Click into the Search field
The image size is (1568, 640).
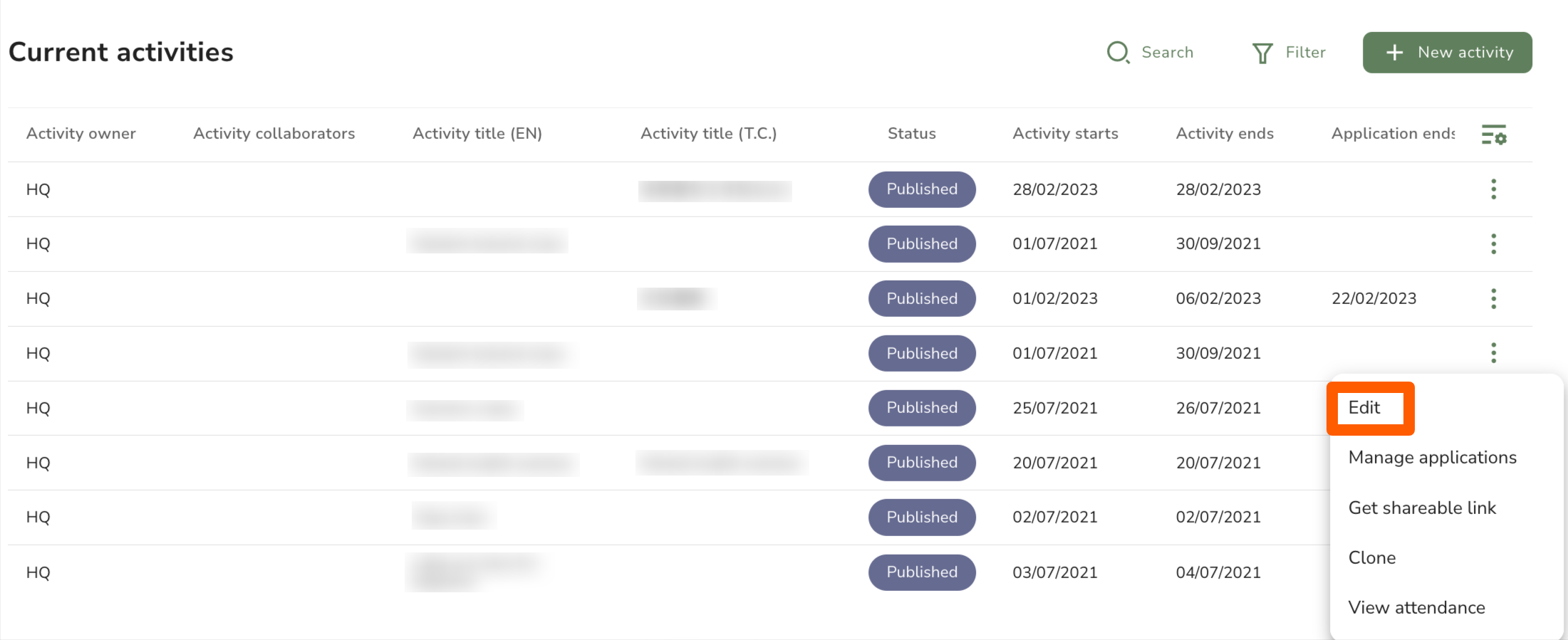tap(1167, 52)
